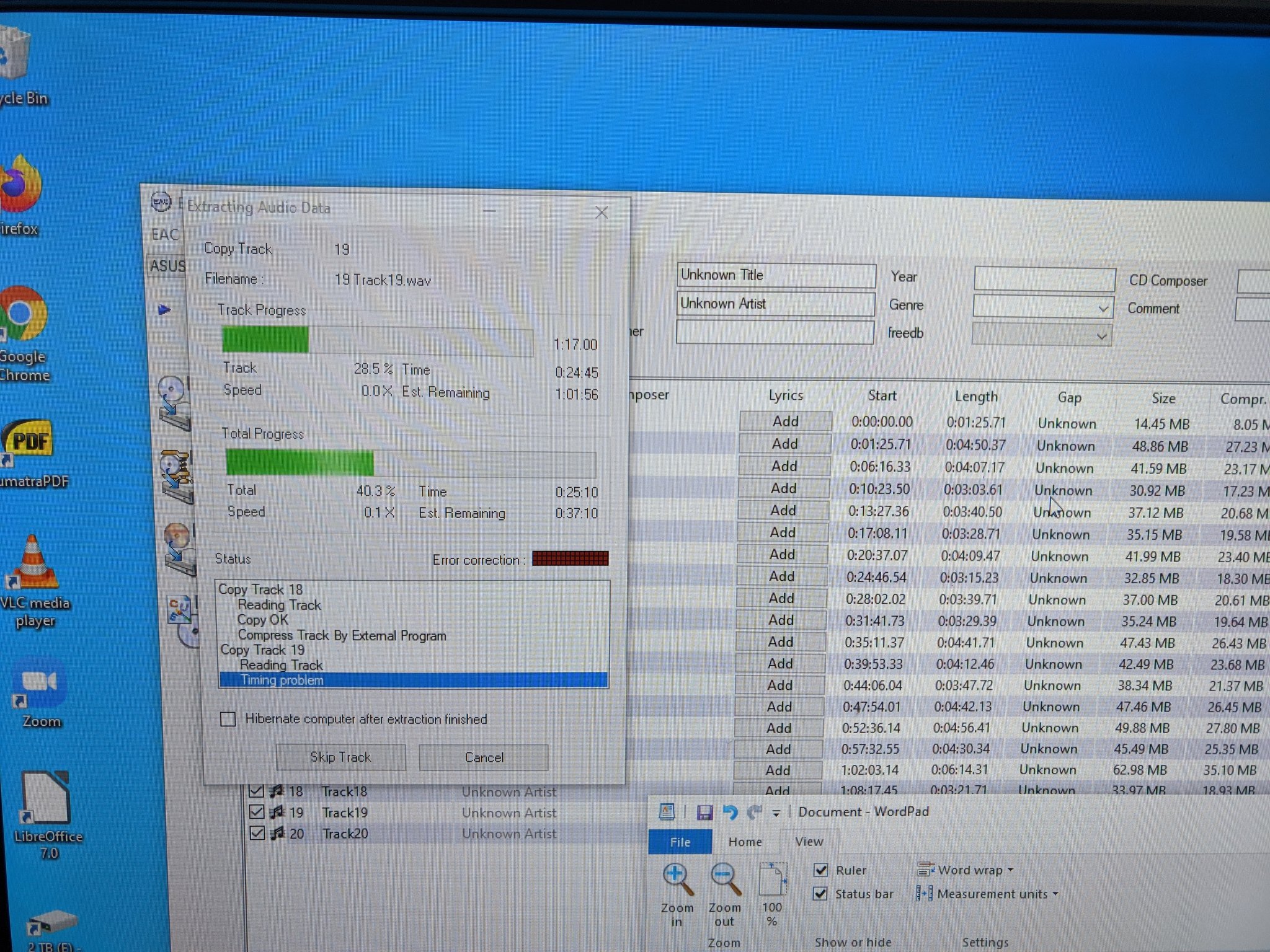This screenshot has width=1270, height=952.
Task: Toggle the Status bar checkbox in WordPad
Action: click(820, 894)
